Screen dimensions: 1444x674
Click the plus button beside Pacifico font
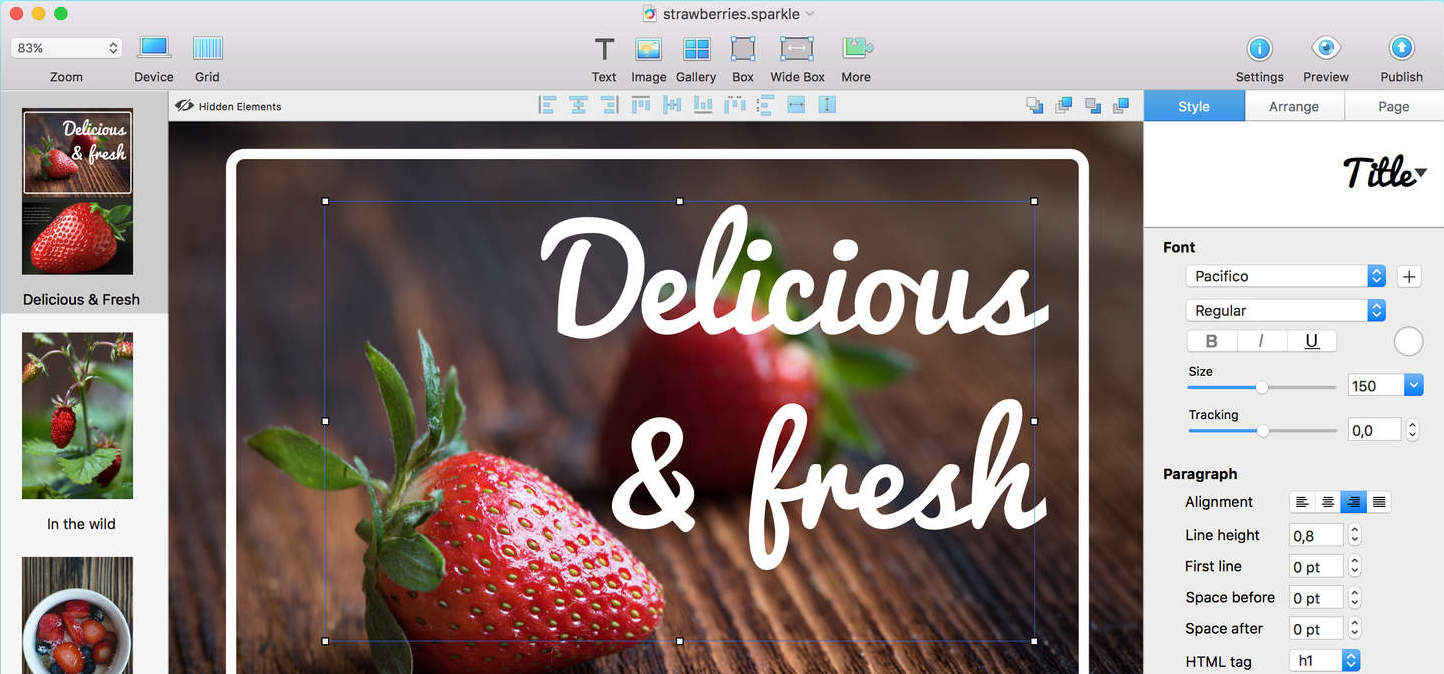[x=1409, y=277]
